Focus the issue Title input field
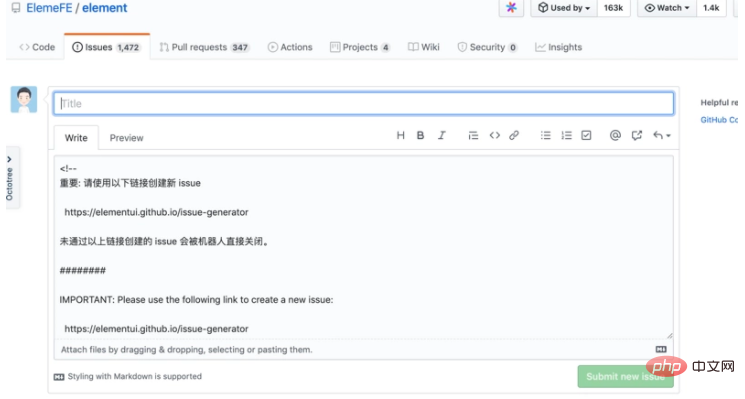The height and width of the screenshot is (399, 745). pos(363,104)
